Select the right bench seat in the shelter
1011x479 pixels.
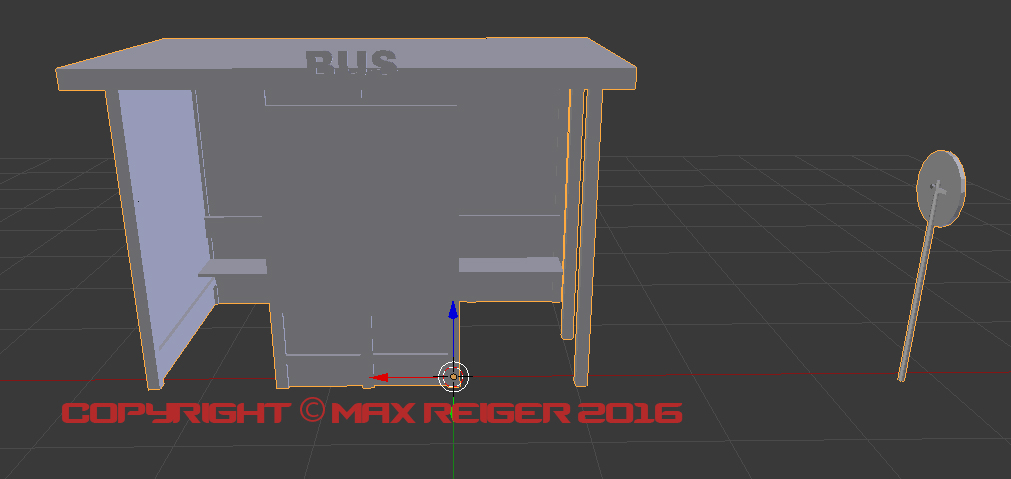tap(510, 264)
